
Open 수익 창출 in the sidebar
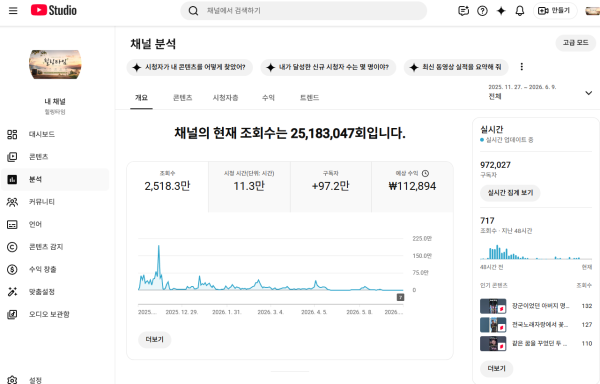[55, 270]
